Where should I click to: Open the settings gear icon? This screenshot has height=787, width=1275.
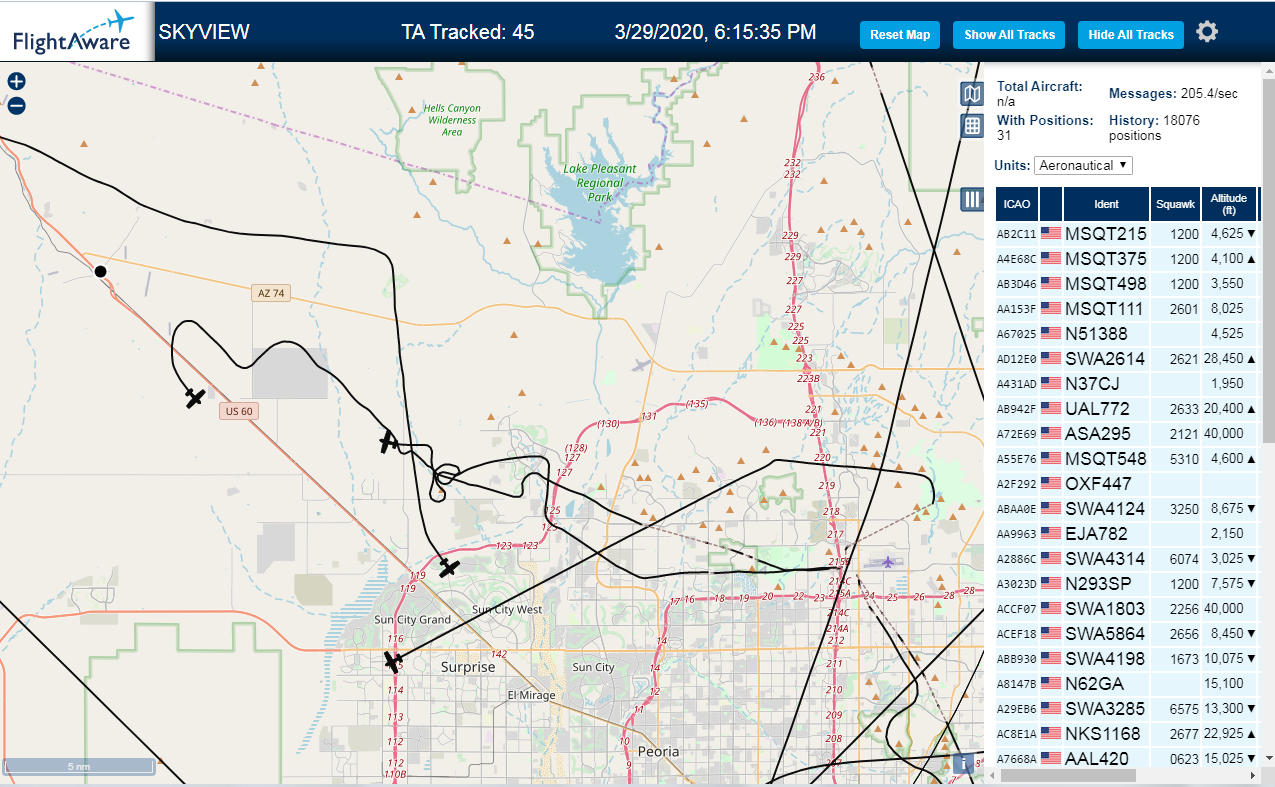click(1207, 32)
